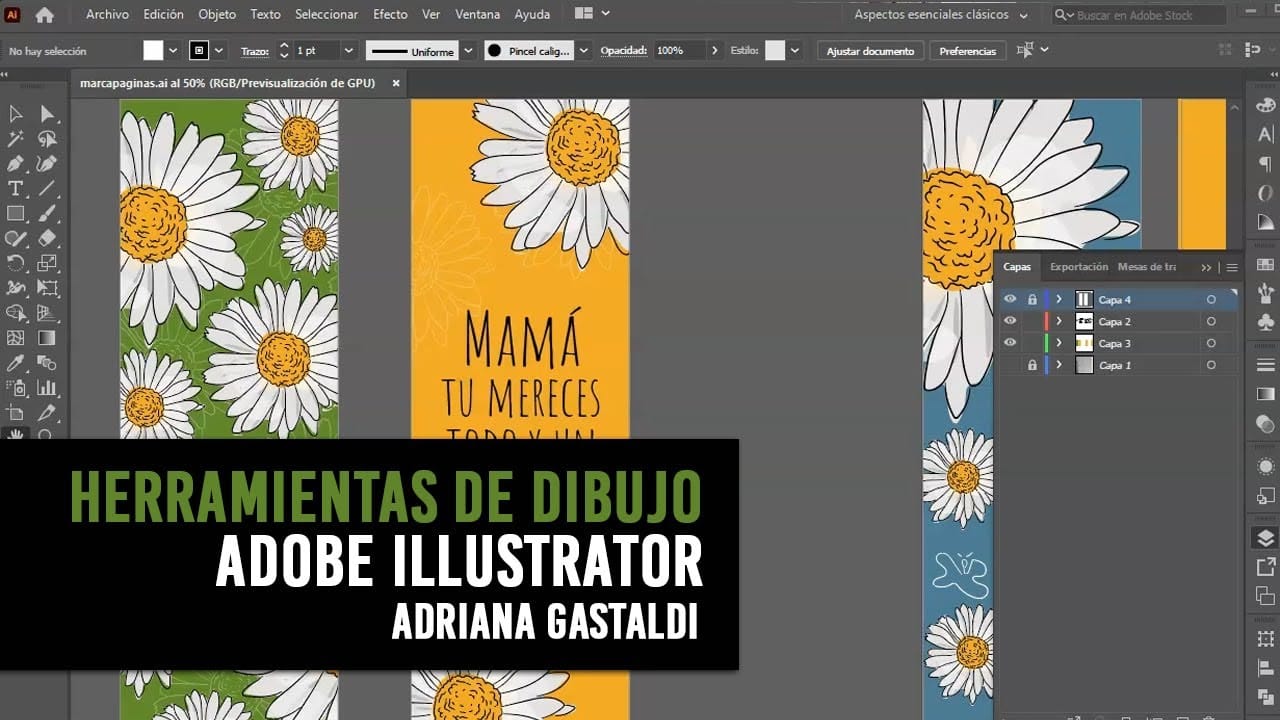Select the Scale tool
Viewport: 1280px width, 720px height.
(47, 264)
